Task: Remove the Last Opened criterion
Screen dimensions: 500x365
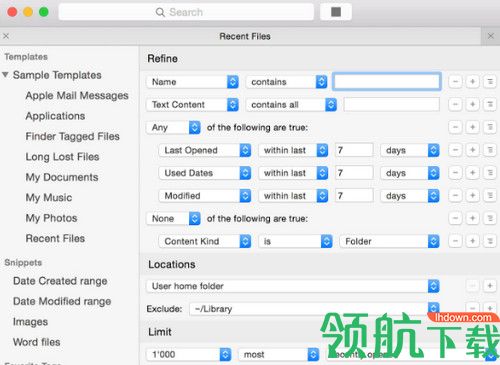Action: pos(455,150)
